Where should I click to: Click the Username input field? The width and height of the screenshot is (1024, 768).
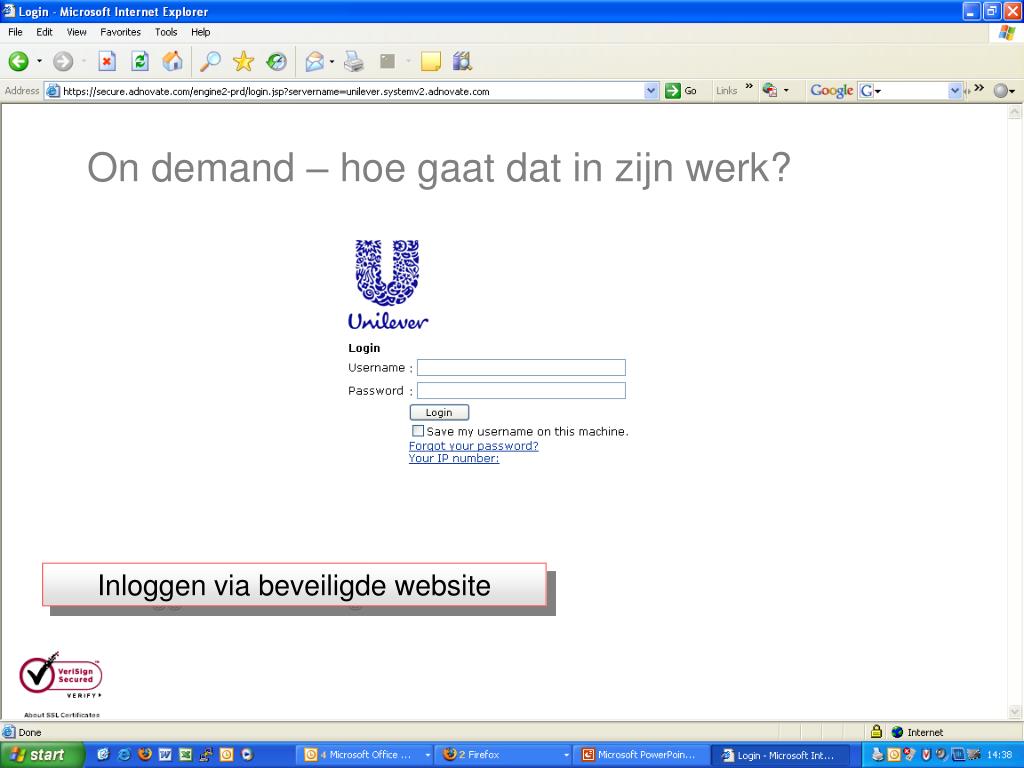(521, 368)
